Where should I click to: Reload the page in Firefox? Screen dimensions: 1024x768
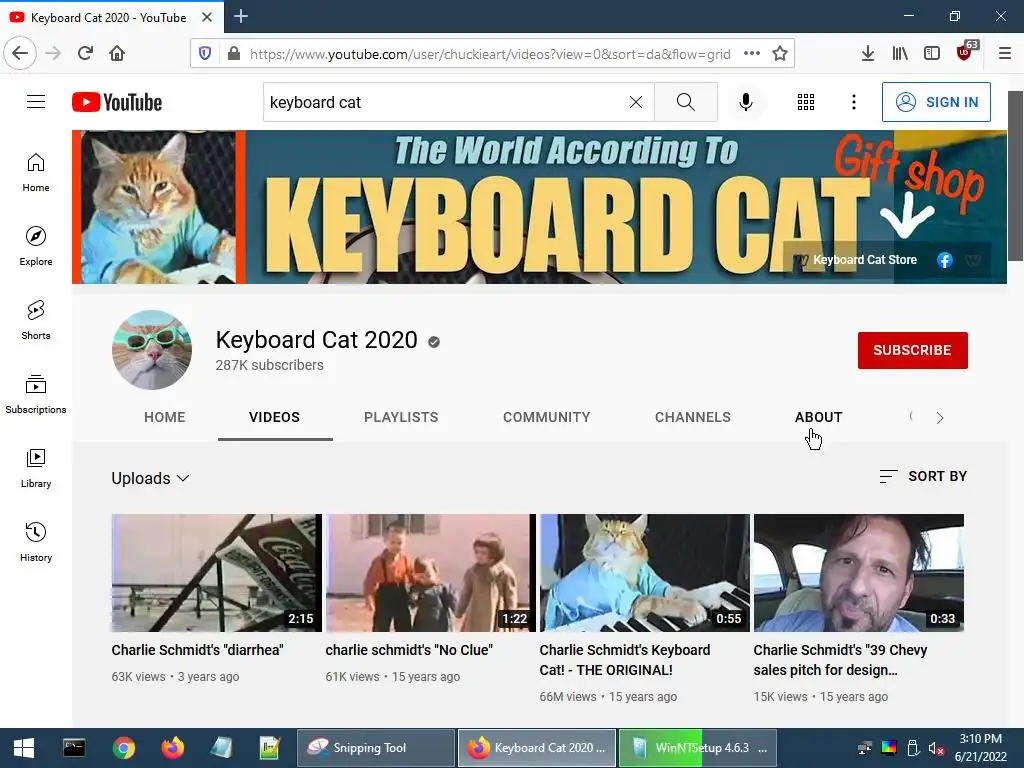pos(85,53)
